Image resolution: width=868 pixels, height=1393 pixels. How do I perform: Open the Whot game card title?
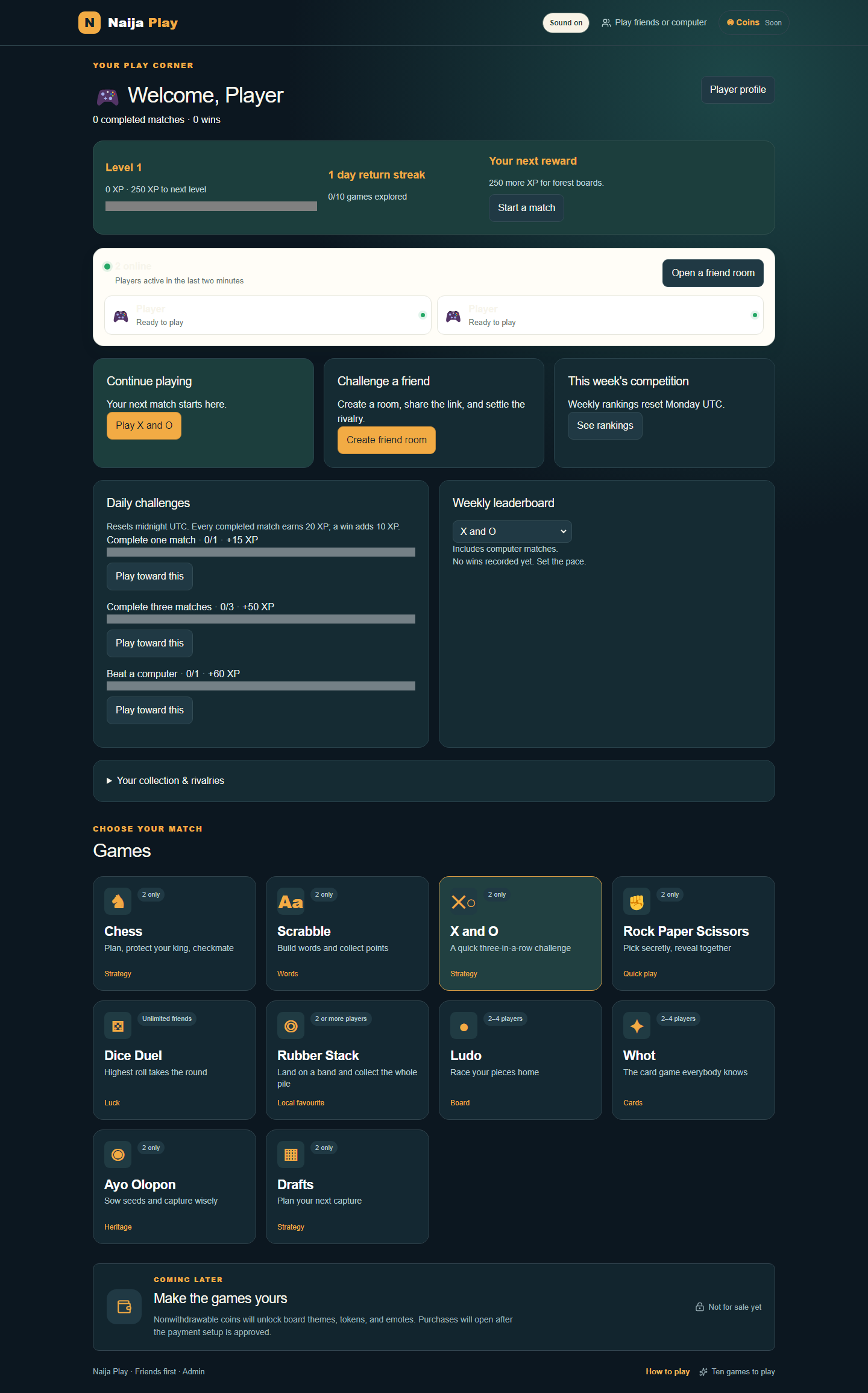639,1056
